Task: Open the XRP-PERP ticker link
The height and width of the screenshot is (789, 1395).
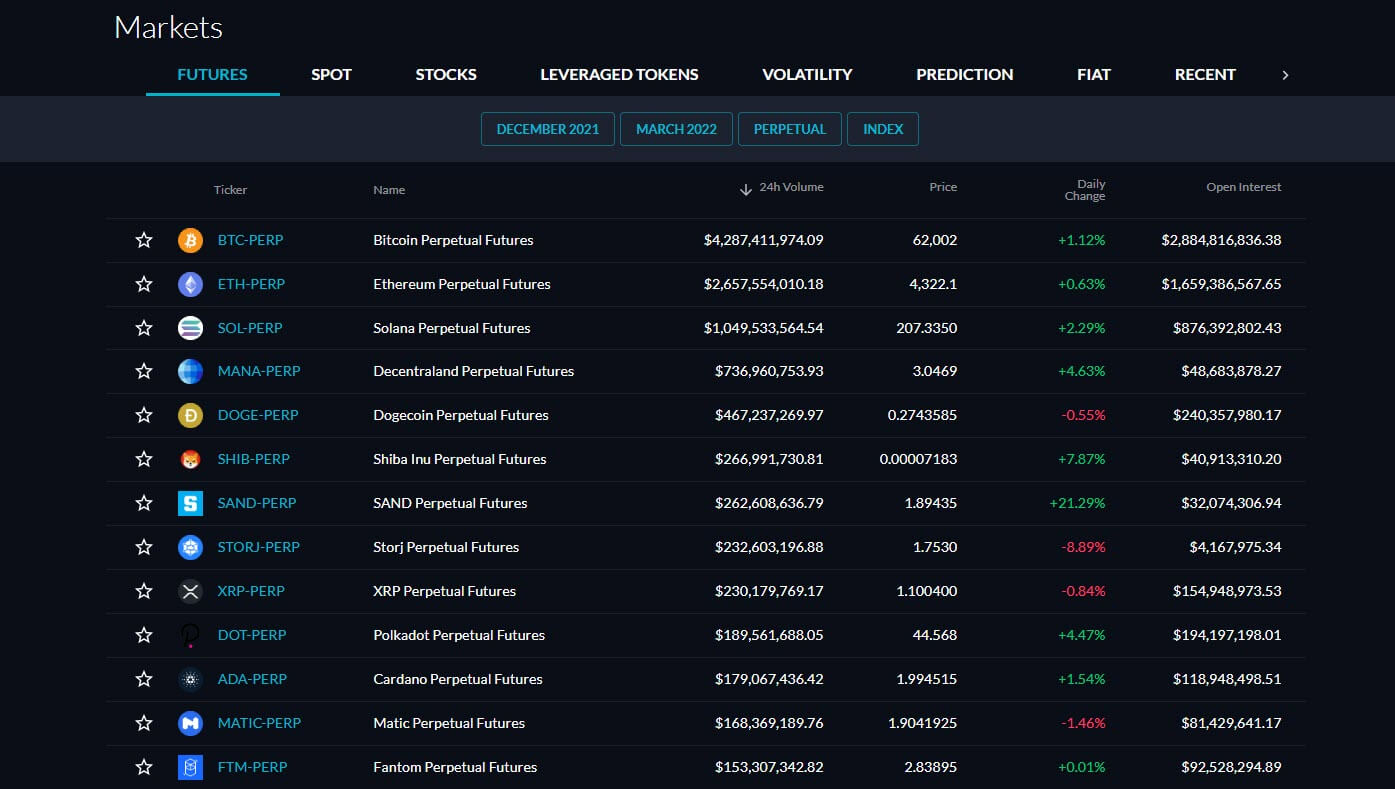Action: pos(251,591)
